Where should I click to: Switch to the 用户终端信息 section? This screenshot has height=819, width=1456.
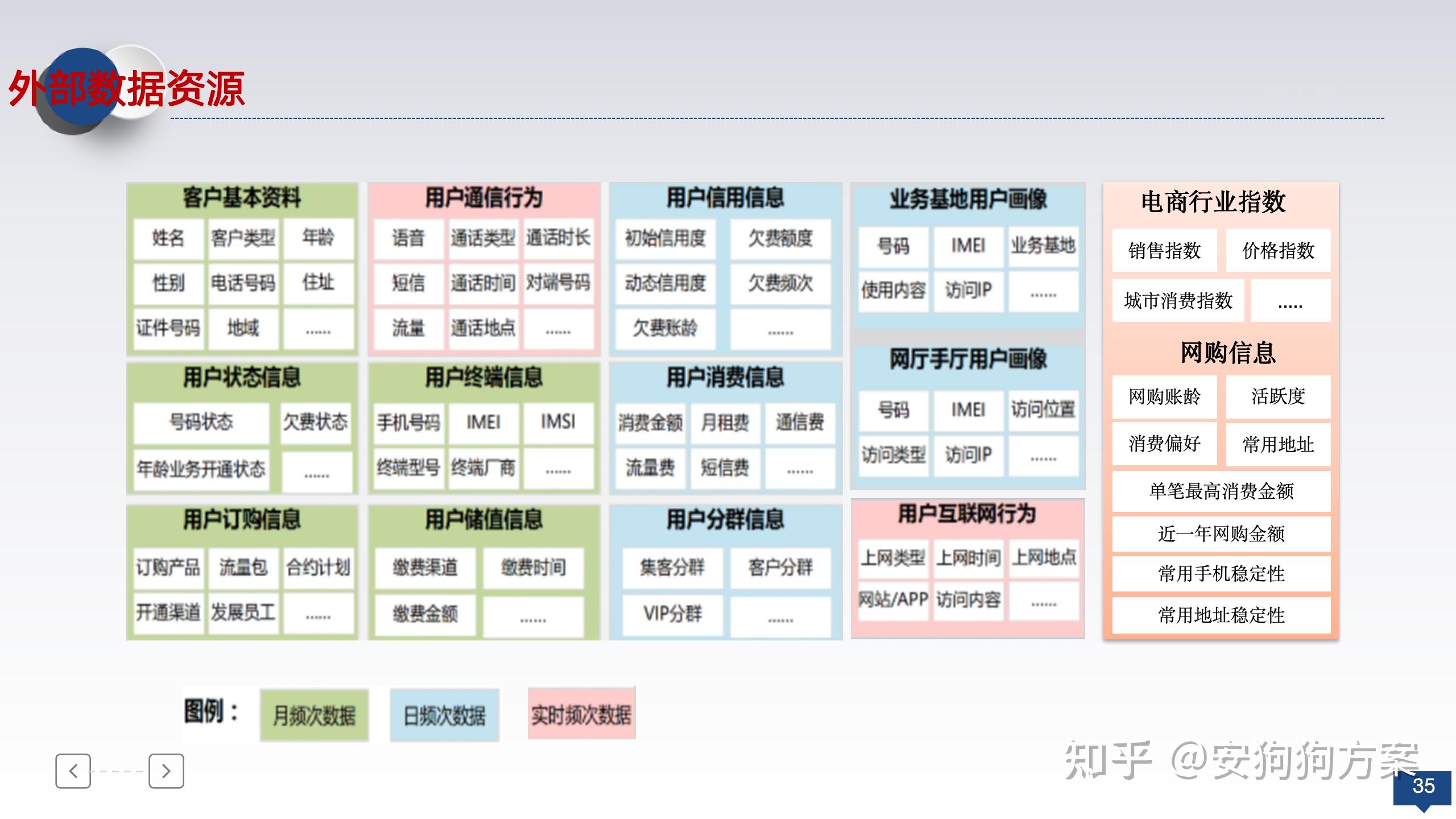483,378
